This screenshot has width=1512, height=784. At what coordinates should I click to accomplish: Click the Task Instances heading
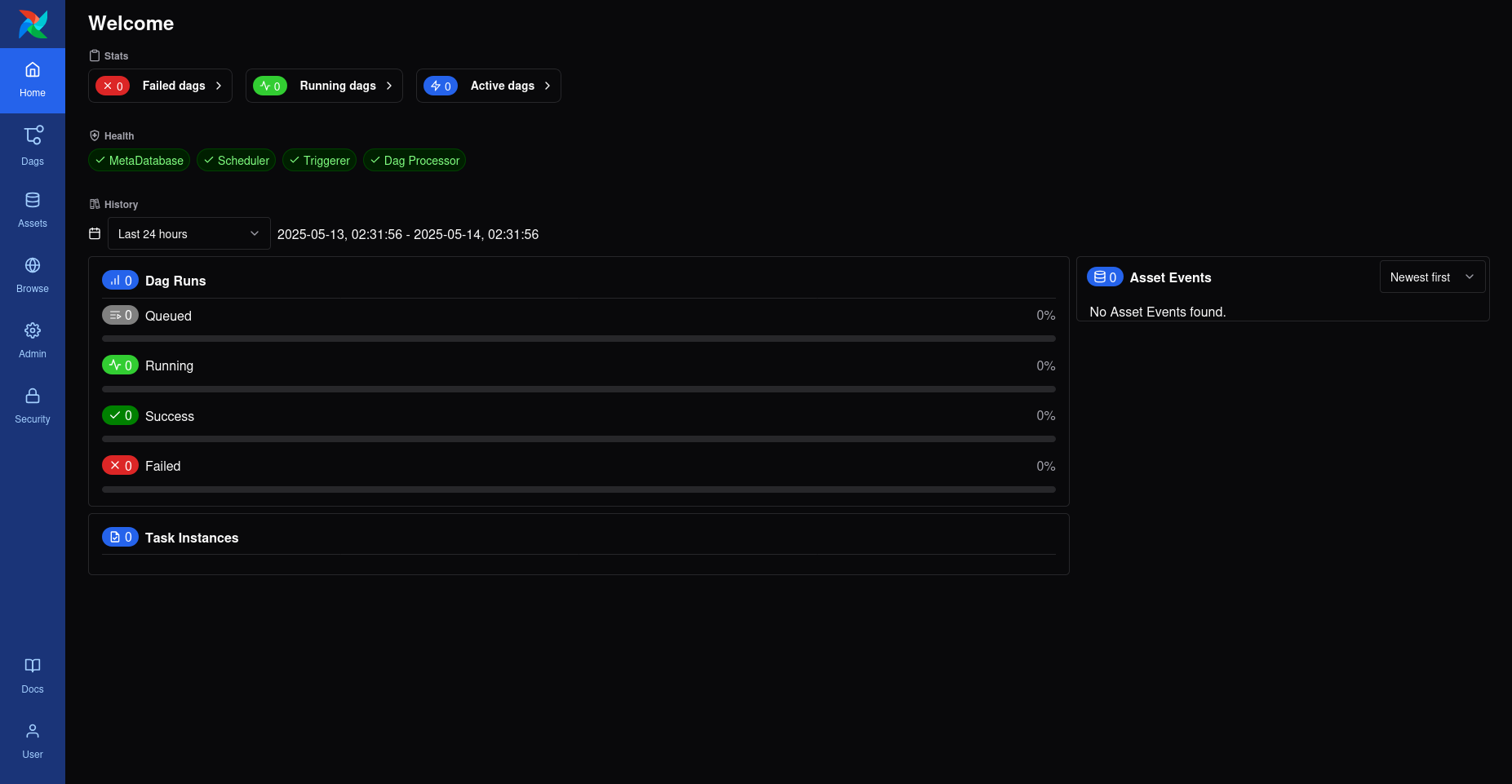coord(192,538)
